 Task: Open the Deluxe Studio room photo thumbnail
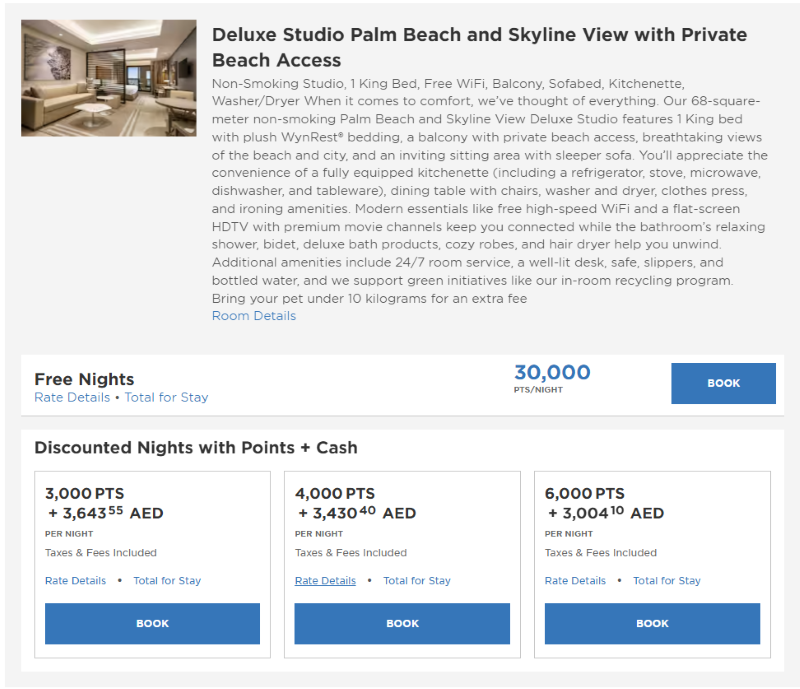pyautogui.click(x=108, y=78)
